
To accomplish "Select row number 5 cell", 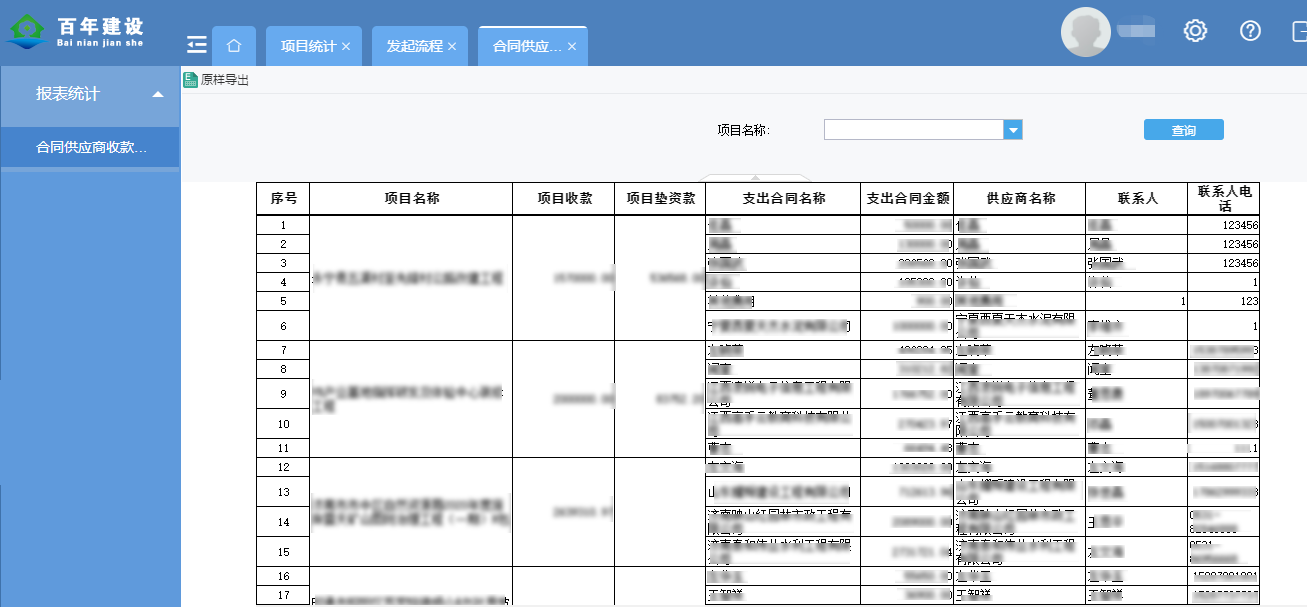I will [x=283, y=301].
